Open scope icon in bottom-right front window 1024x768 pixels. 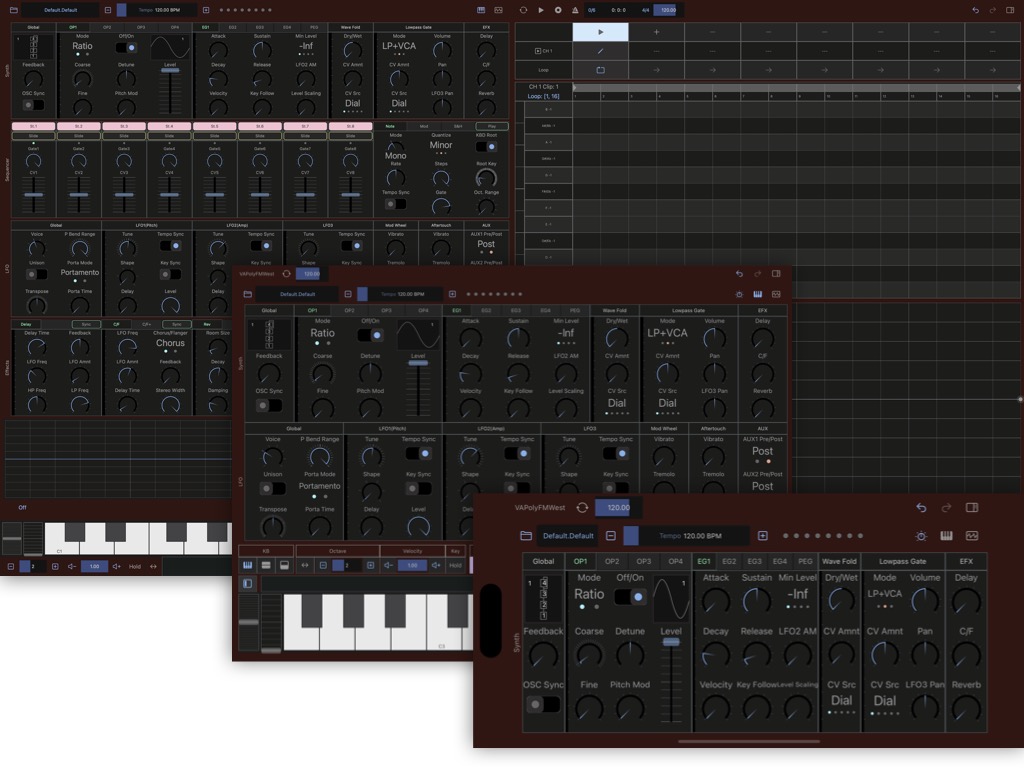click(x=972, y=536)
